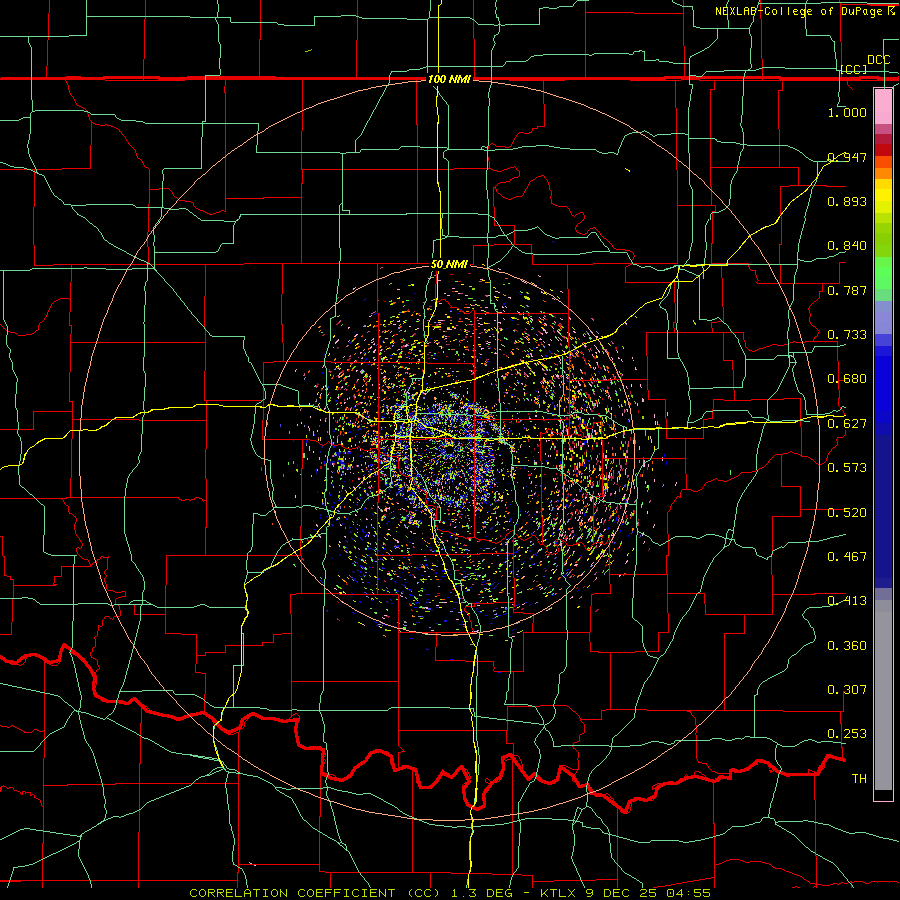
Task: Click the TH threshold label
Action: click(x=859, y=779)
